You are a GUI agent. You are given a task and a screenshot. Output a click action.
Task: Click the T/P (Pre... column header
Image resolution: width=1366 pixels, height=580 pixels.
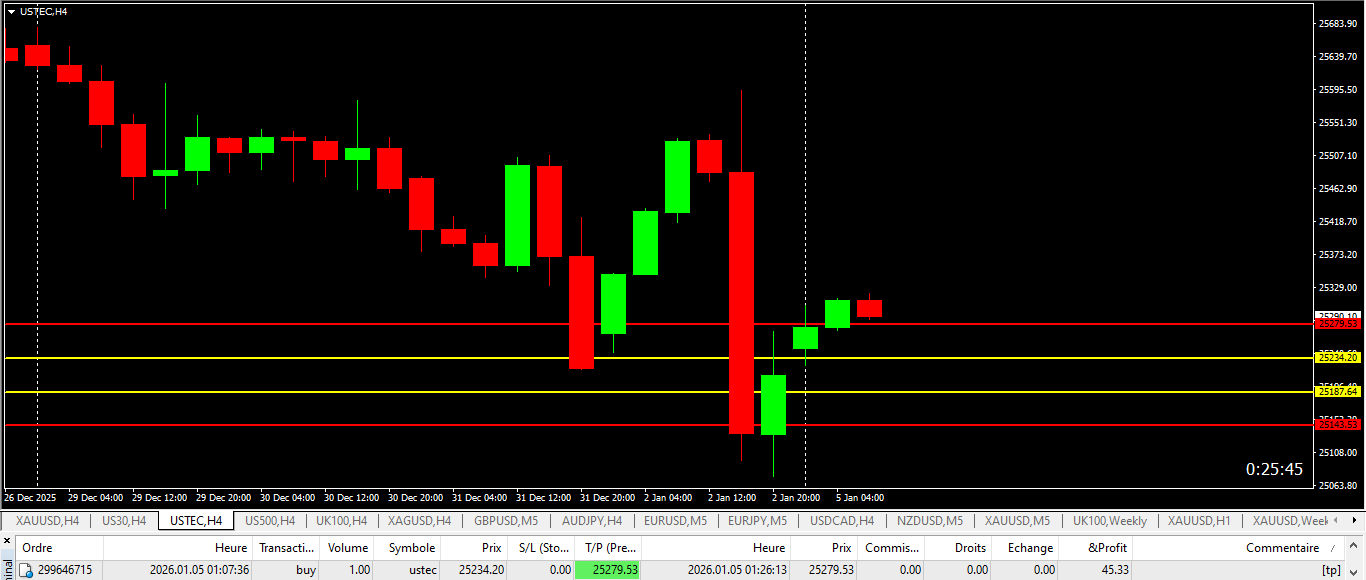[x=608, y=547]
